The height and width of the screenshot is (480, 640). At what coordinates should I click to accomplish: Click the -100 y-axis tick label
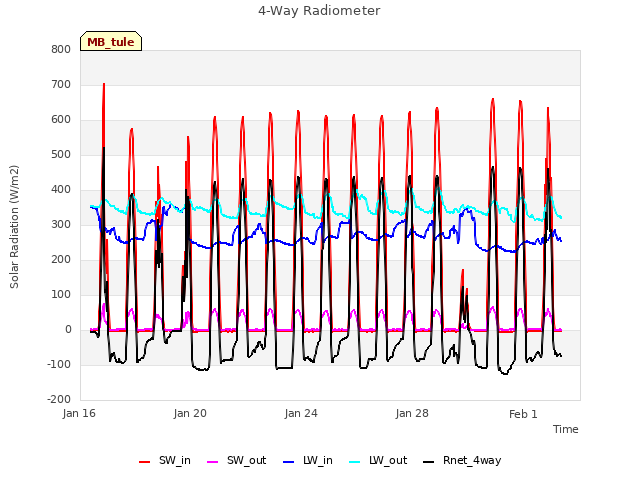(59, 364)
